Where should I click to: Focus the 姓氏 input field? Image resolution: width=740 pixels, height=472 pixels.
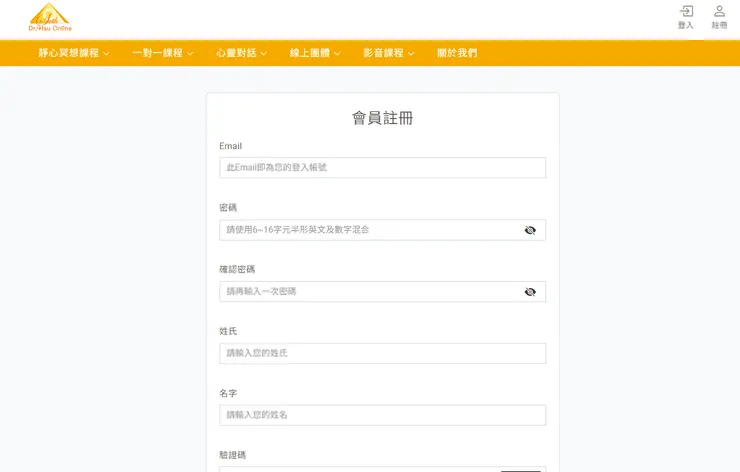pos(383,354)
